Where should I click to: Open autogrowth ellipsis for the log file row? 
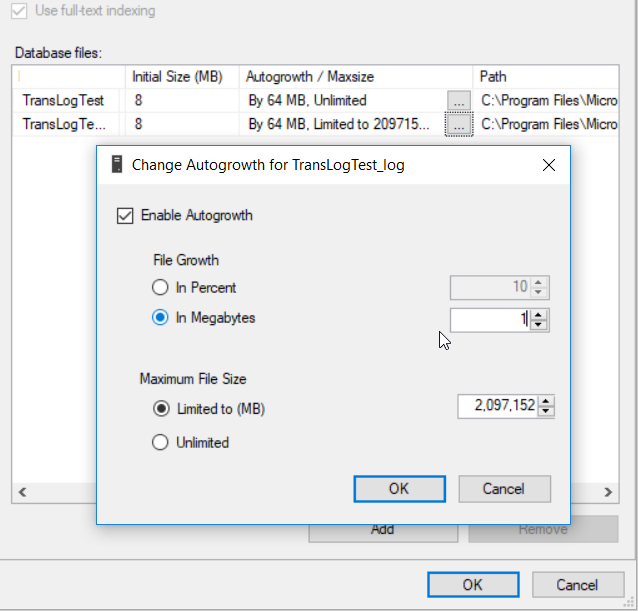click(x=458, y=125)
